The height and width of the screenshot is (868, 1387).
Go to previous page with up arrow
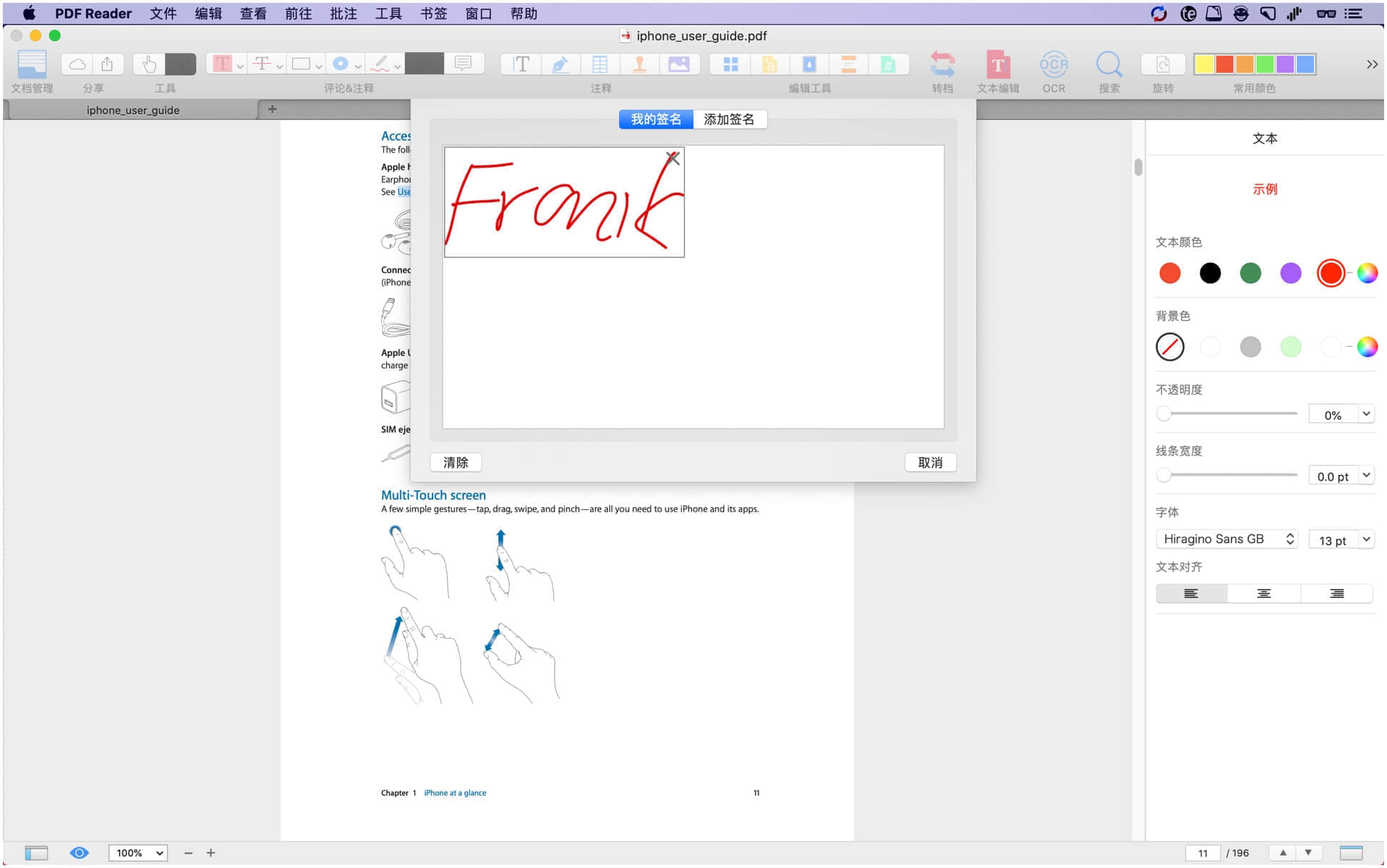pos(1283,852)
